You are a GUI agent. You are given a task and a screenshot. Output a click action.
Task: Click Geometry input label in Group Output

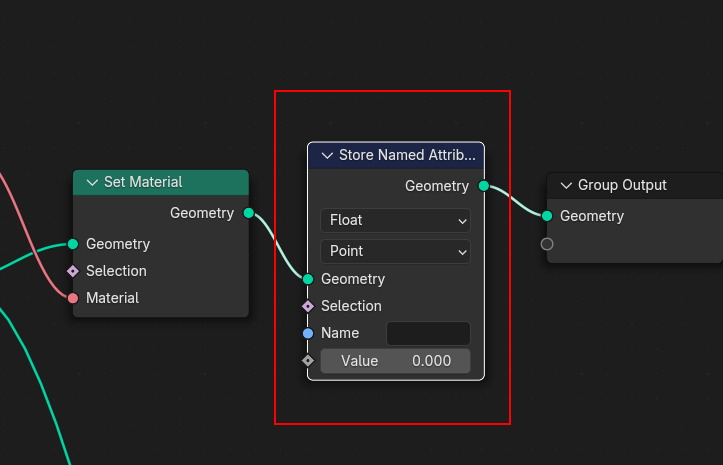point(592,216)
